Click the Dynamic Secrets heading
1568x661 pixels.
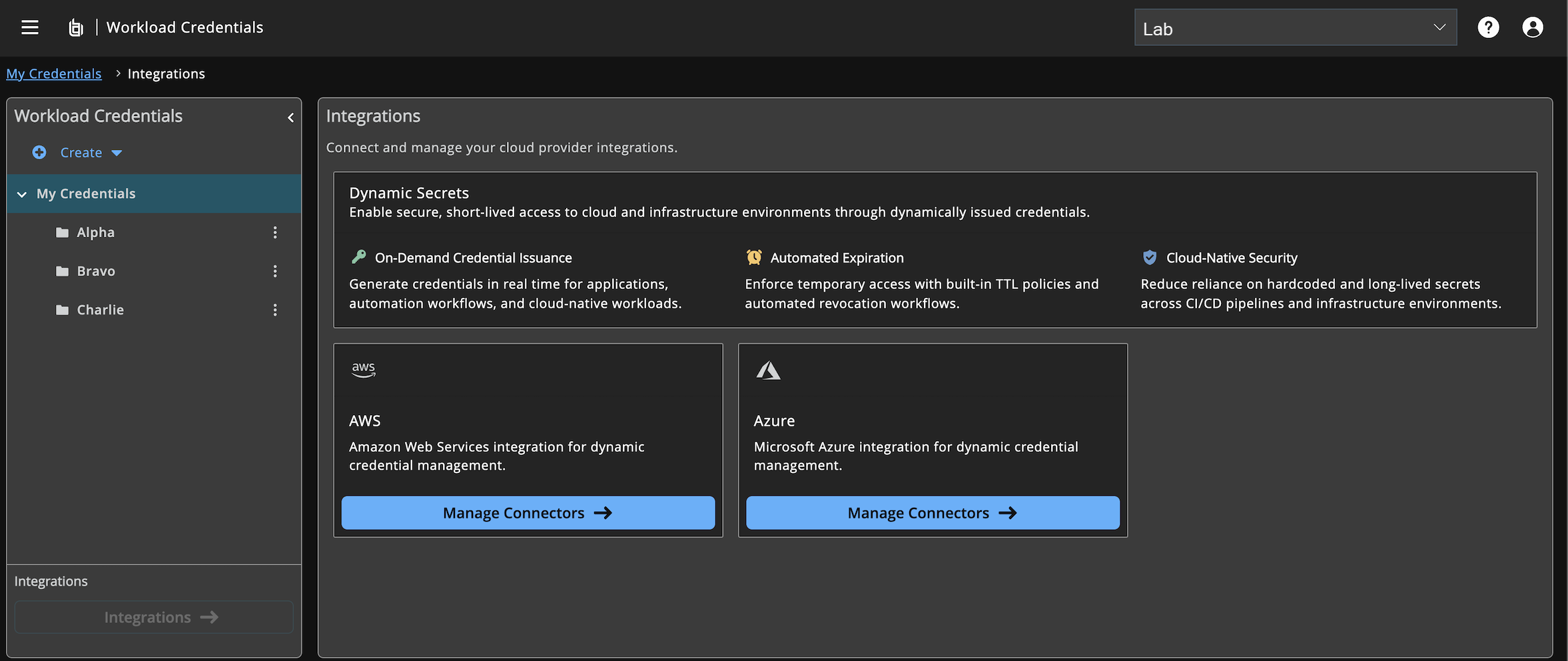pos(409,193)
